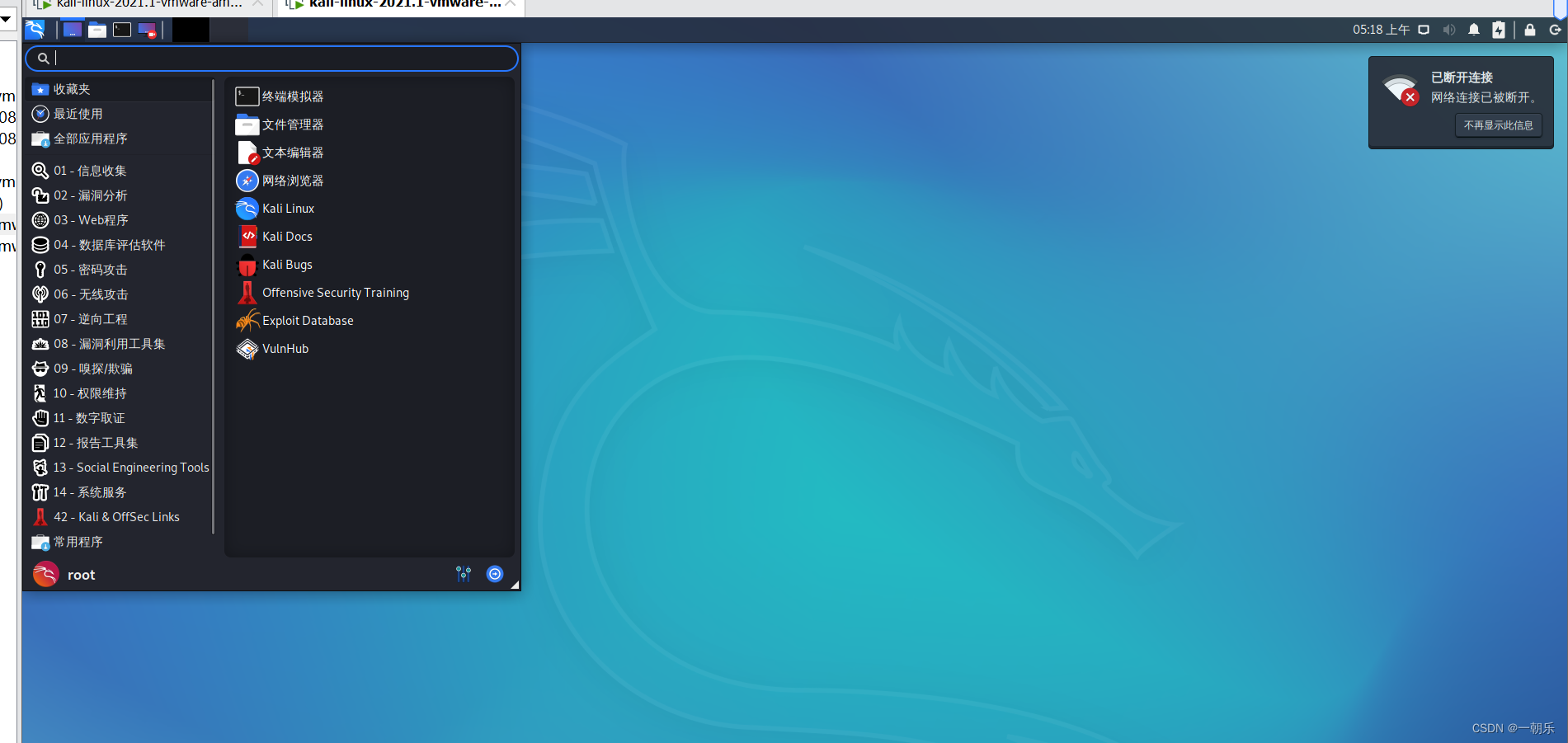Image resolution: width=1568 pixels, height=743 pixels.
Task: Click the volume speaker tray icon
Action: pos(1449,30)
